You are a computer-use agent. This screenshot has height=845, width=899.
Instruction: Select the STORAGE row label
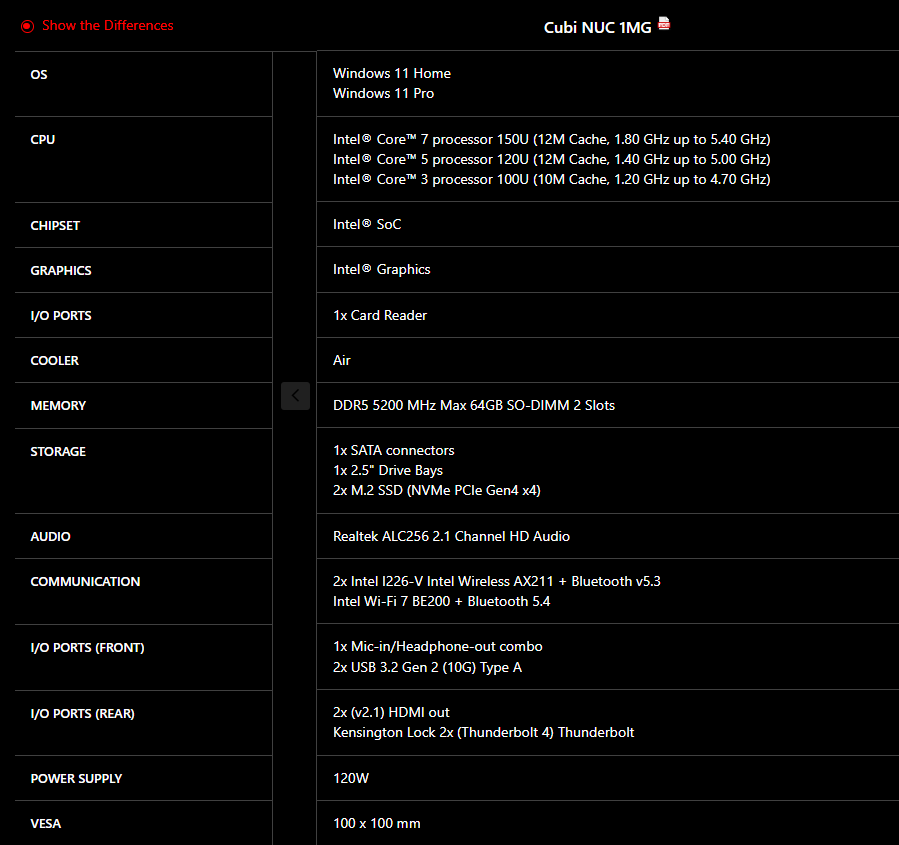pos(58,452)
